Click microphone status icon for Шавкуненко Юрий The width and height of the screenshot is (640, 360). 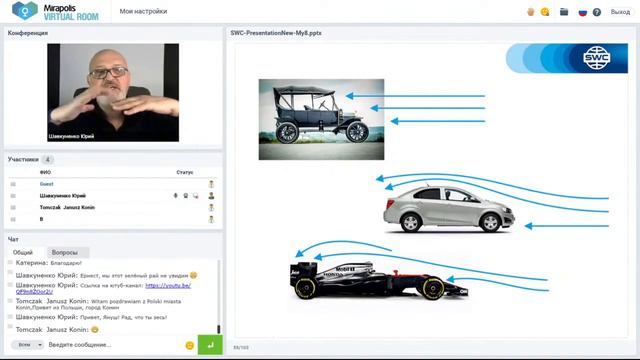176,196
